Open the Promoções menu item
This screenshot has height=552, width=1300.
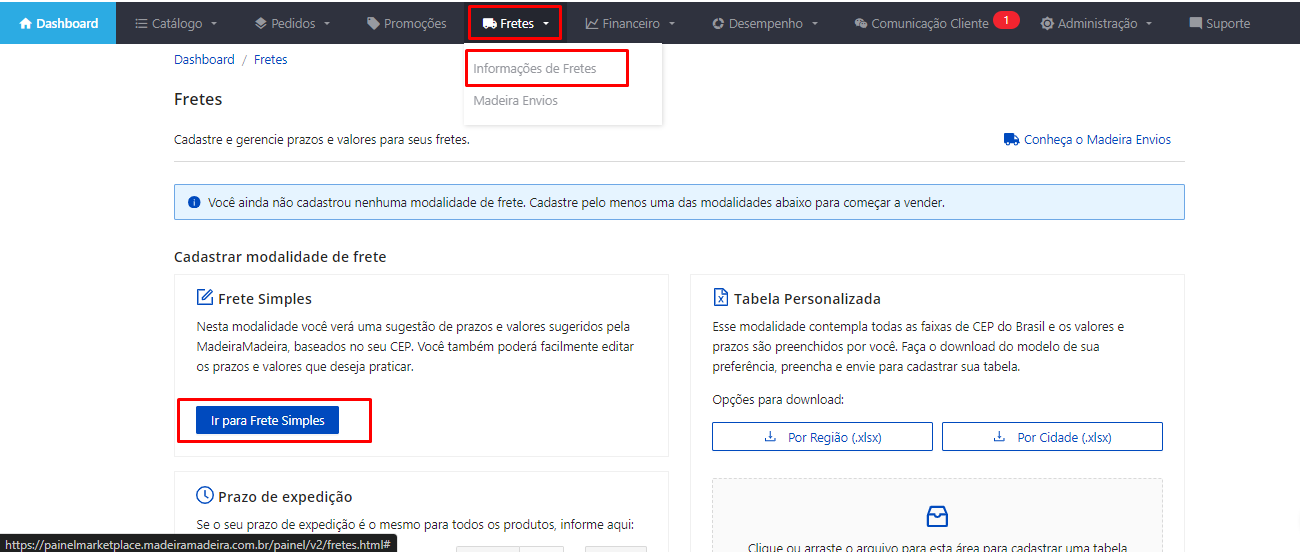tap(406, 23)
